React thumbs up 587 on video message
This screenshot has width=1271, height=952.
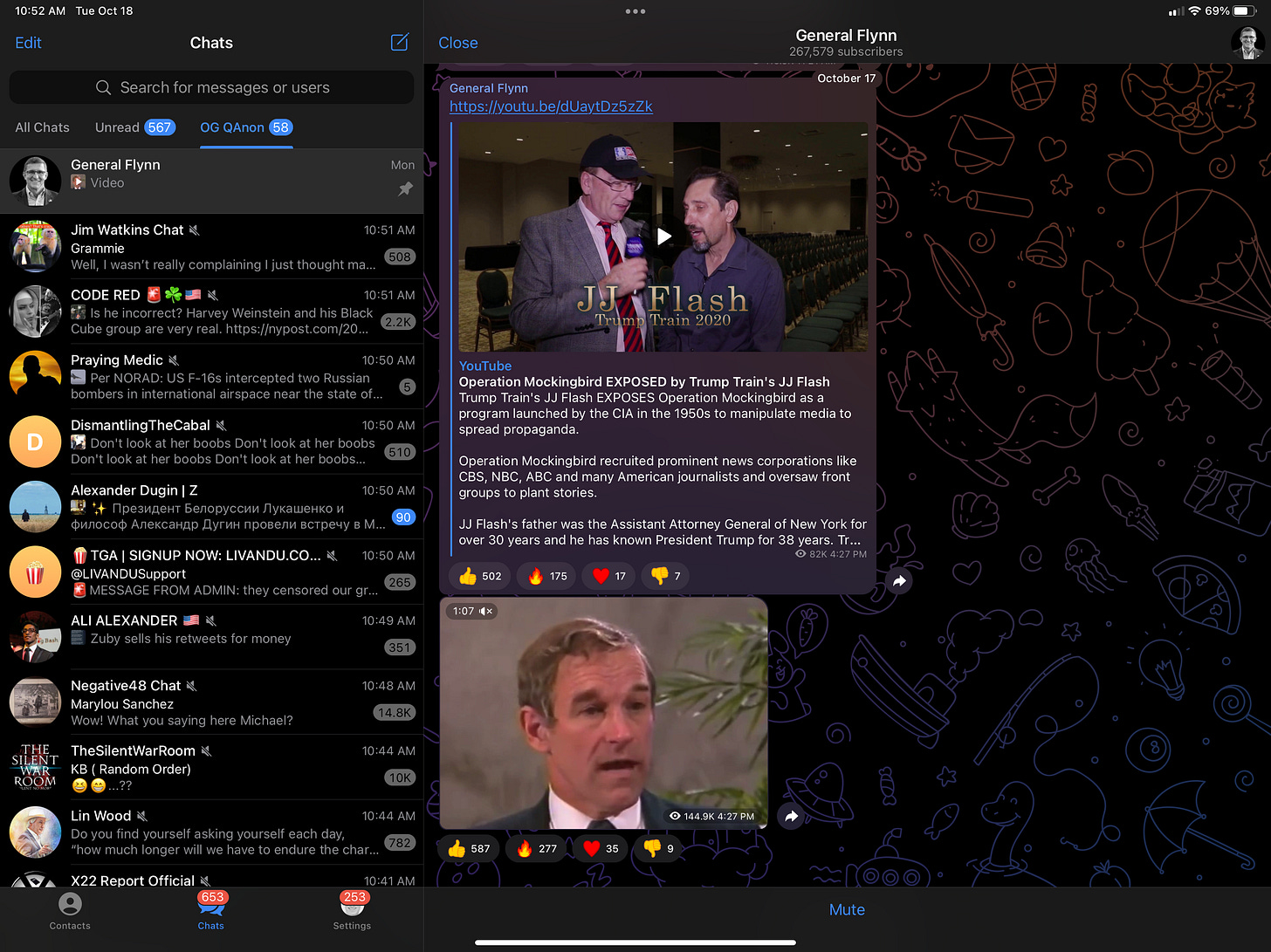pyautogui.click(x=469, y=848)
